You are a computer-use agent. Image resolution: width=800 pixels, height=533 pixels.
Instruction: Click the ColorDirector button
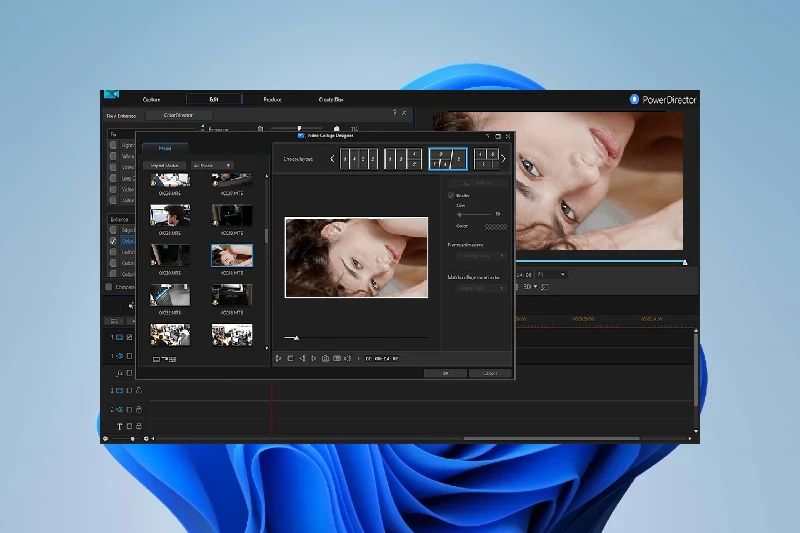point(179,115)
